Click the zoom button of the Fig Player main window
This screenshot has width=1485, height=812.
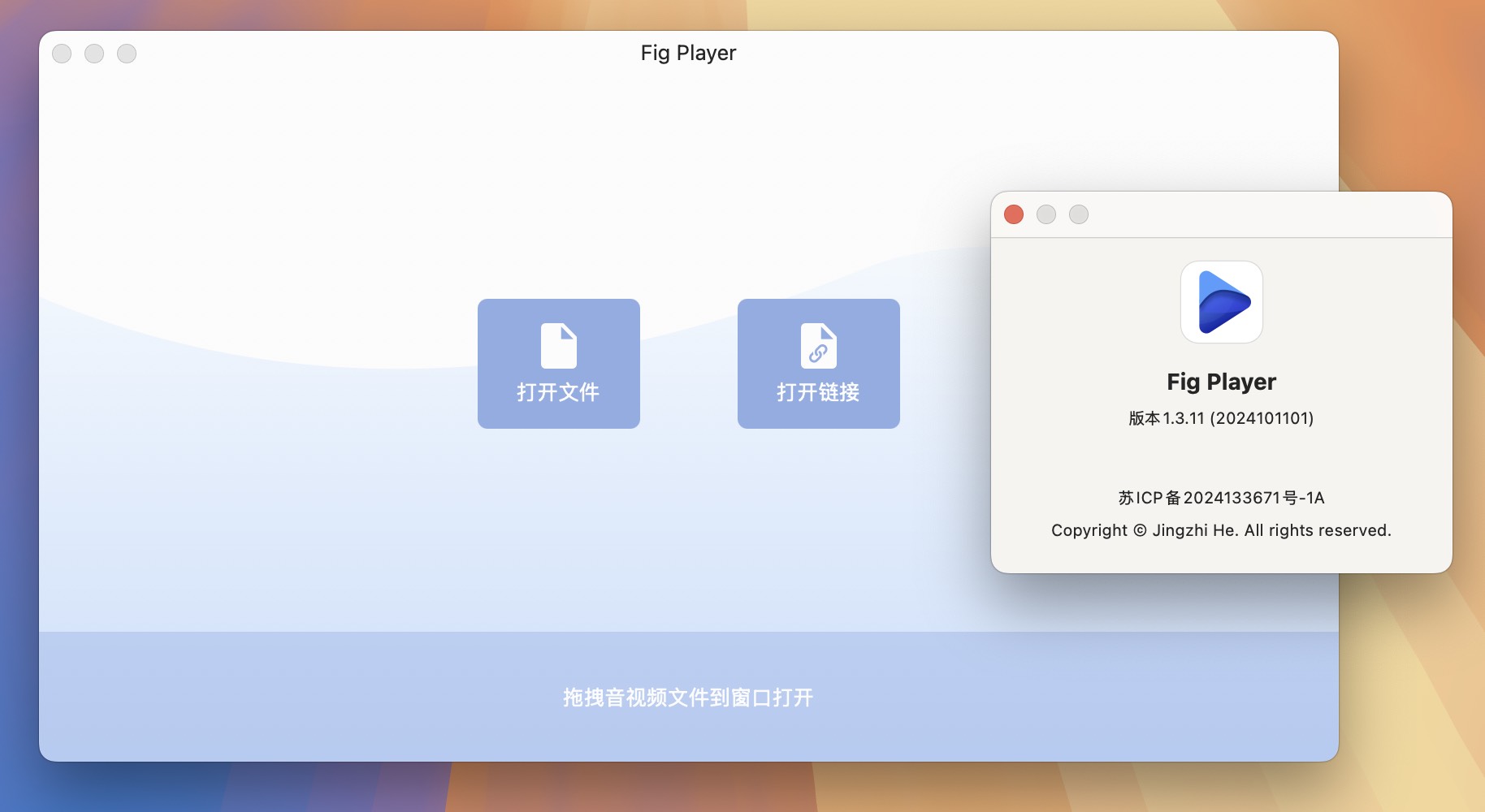click(127, 54)
